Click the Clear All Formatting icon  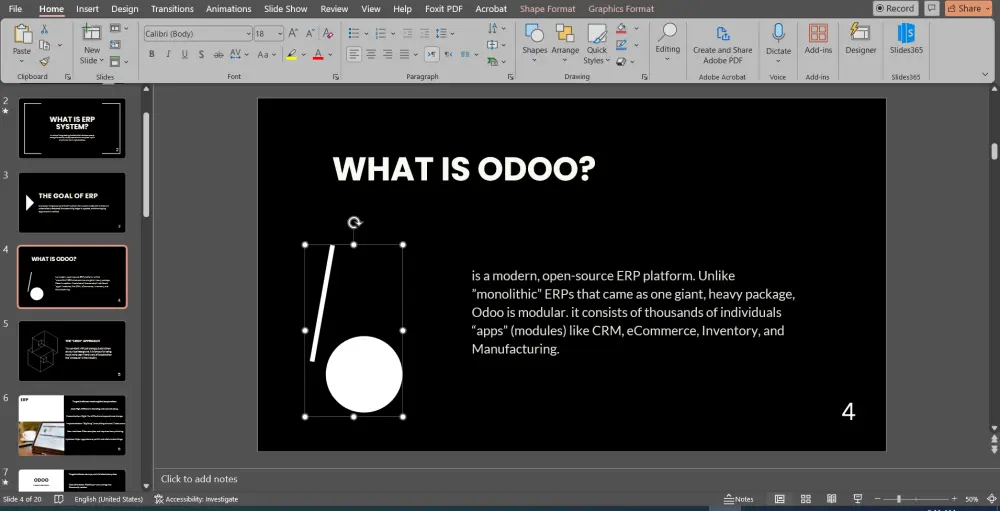pos(328,33)
